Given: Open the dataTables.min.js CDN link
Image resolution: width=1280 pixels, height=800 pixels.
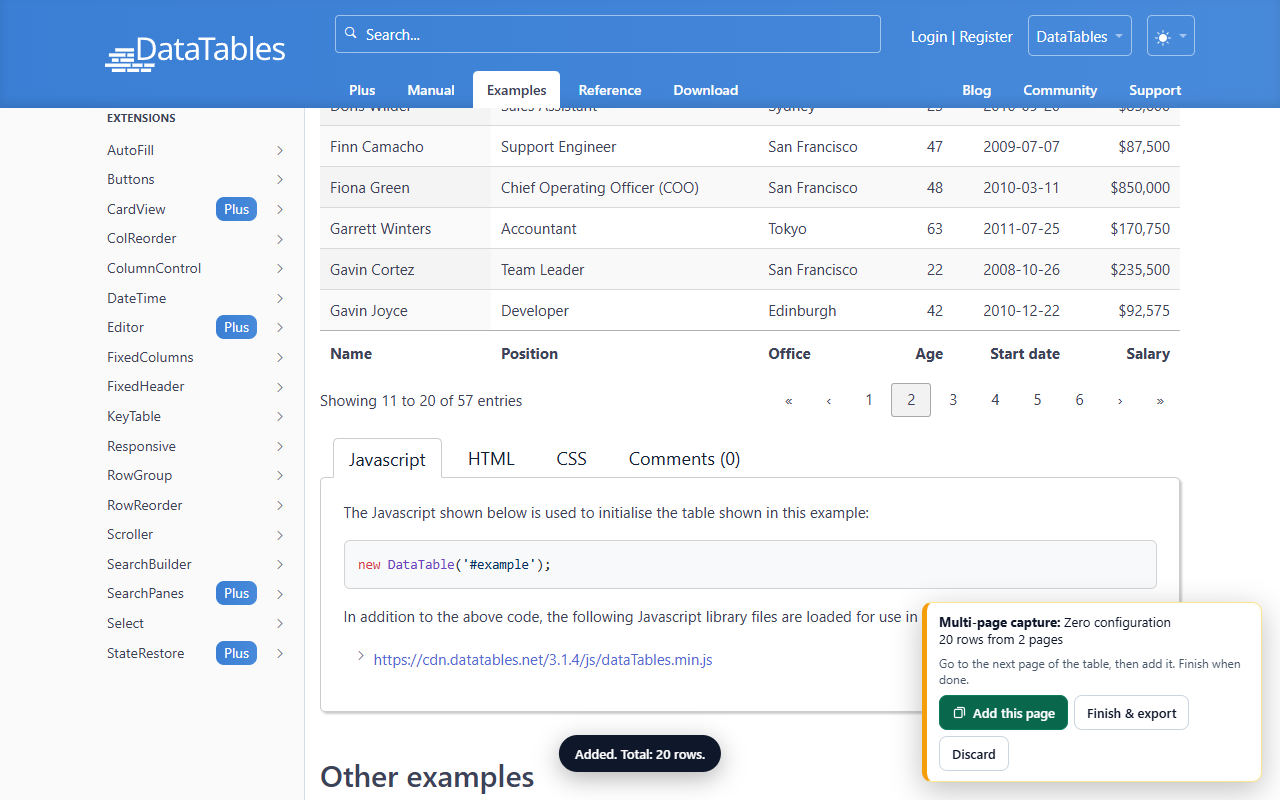Looking at the screenshot, I should tap(543, 660).
